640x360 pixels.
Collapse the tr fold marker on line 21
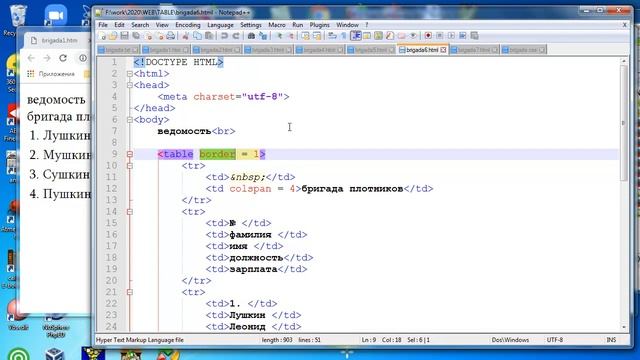pos(129,292)
